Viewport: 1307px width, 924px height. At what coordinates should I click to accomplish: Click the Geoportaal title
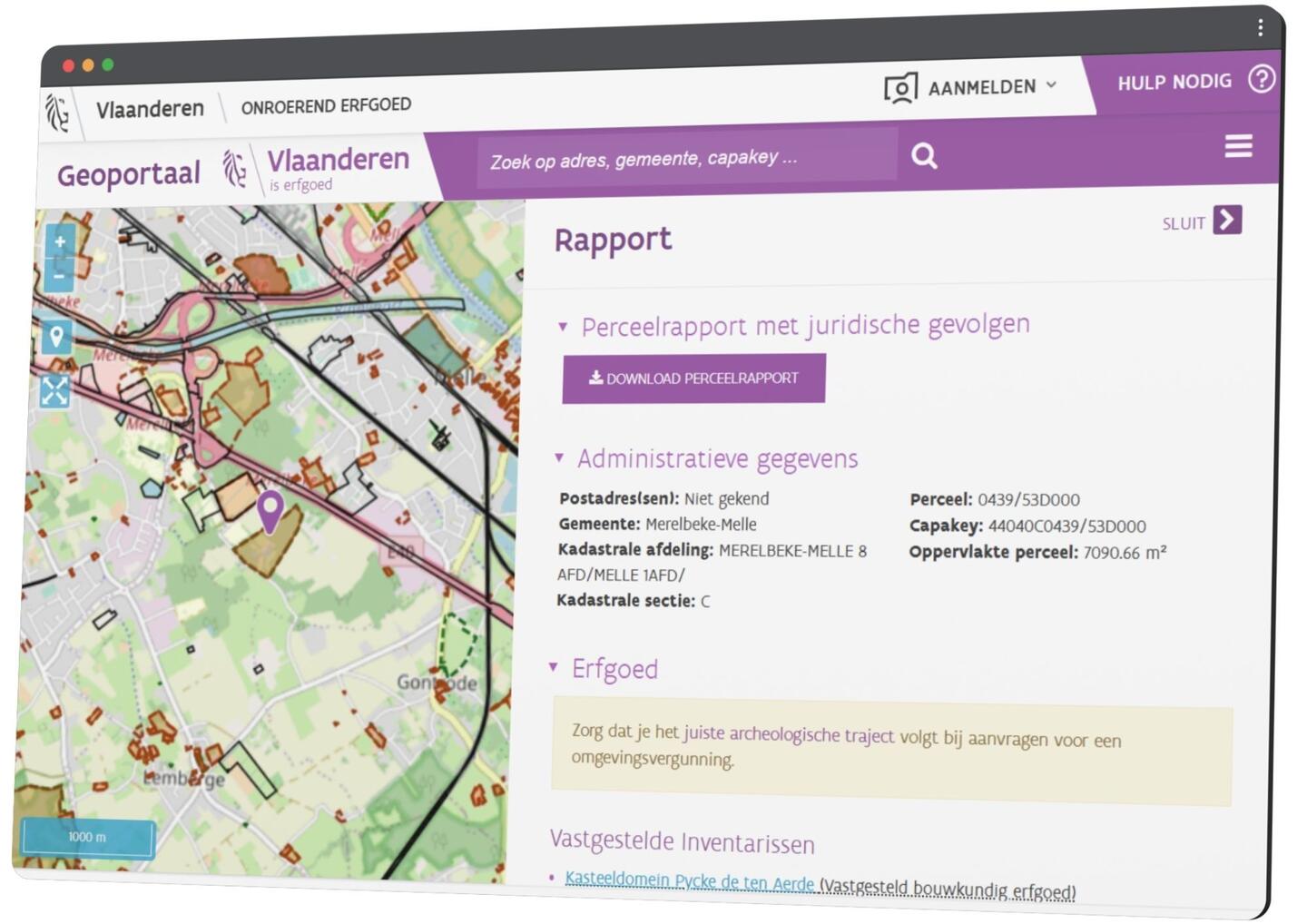pos(129,173)
